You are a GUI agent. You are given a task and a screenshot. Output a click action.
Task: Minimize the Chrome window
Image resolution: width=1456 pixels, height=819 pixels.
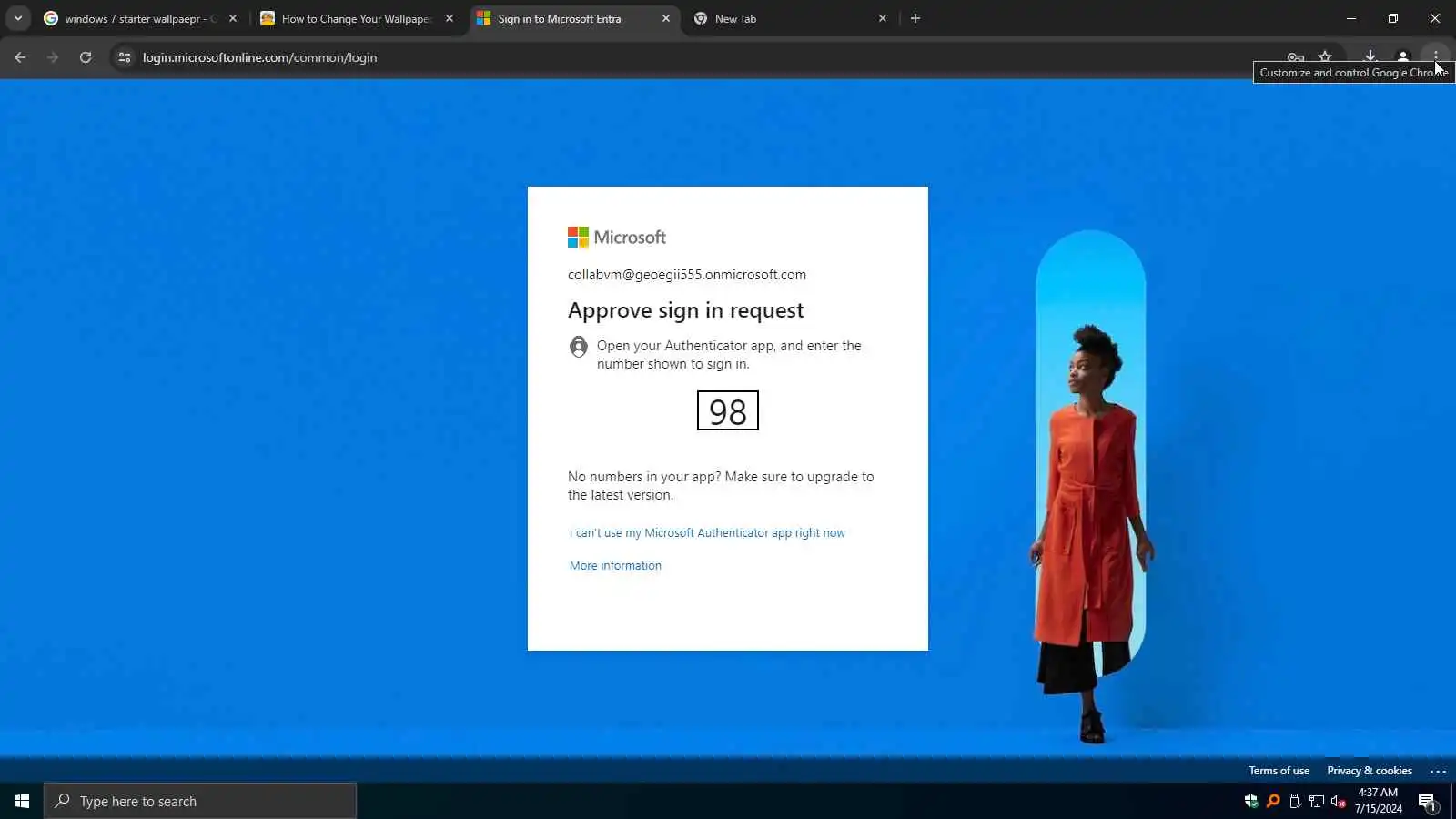point(1351,18)
